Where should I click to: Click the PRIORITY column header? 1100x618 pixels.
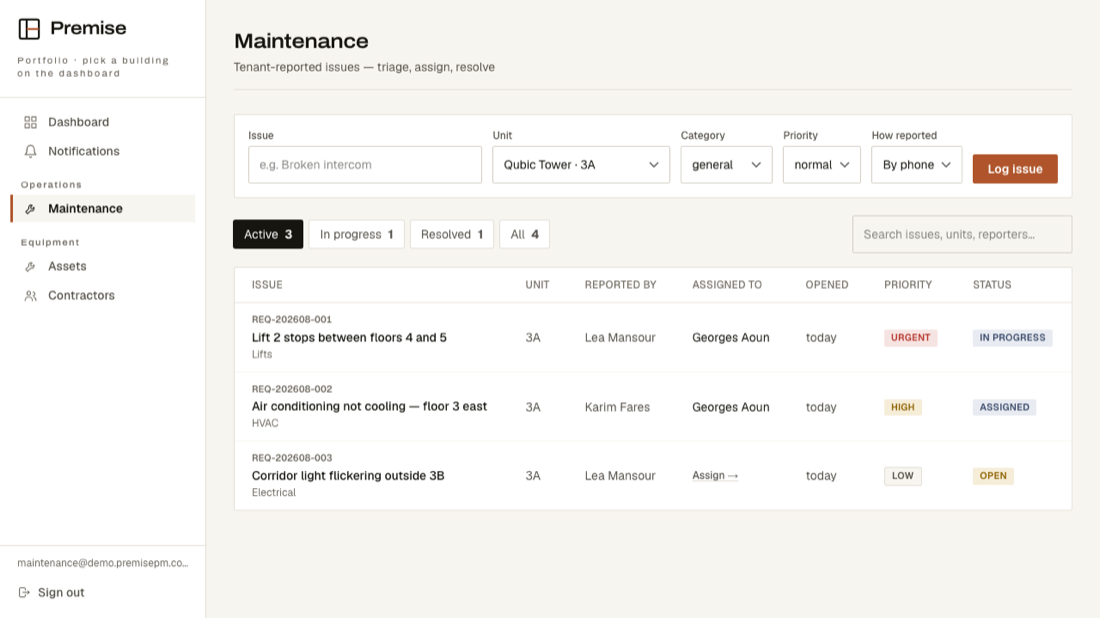(908, 285)
